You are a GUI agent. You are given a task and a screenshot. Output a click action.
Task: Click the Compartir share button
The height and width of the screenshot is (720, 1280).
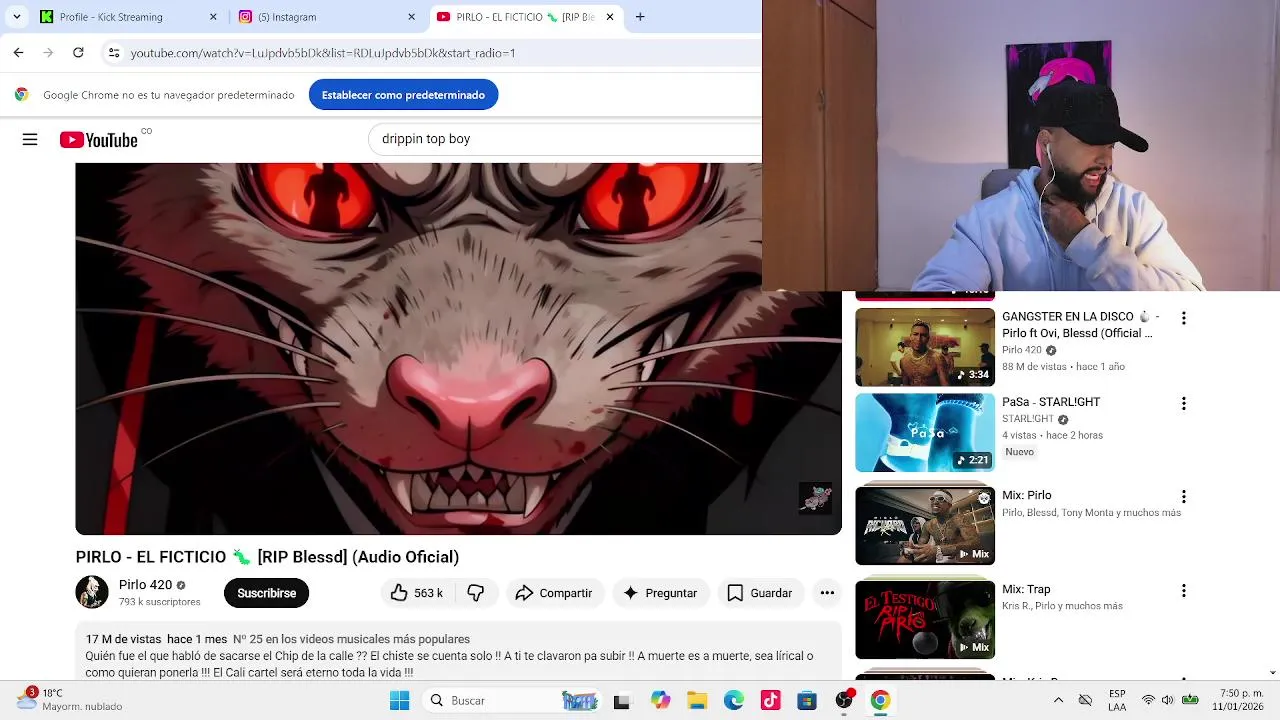[554, 593]
